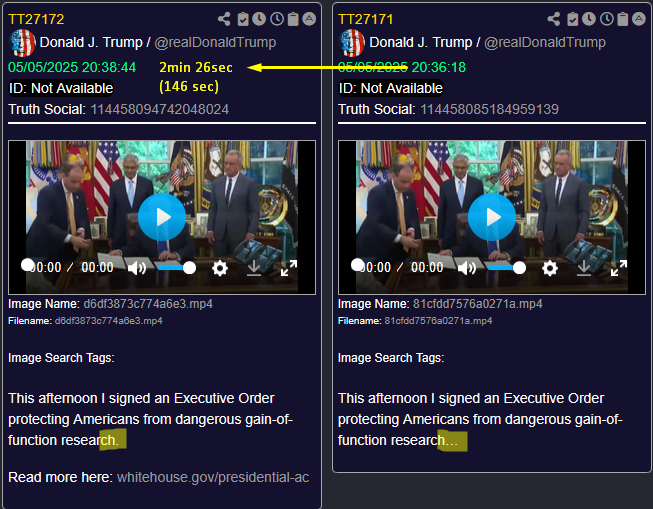Mute the 81cfdd7576a0271a.mp4 video
This screenshot has height=509, width=653.
[x=466, y=268]
